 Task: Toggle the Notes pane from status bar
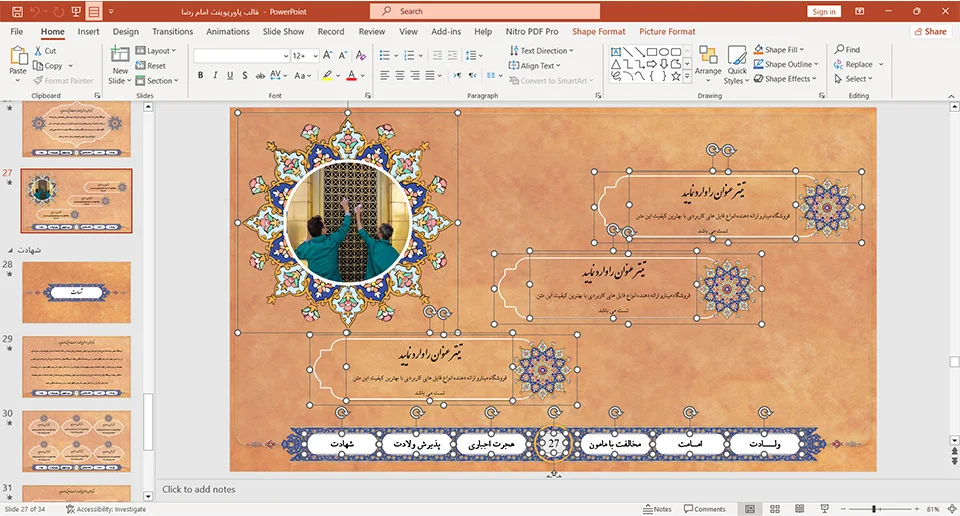tap(658, 509)
